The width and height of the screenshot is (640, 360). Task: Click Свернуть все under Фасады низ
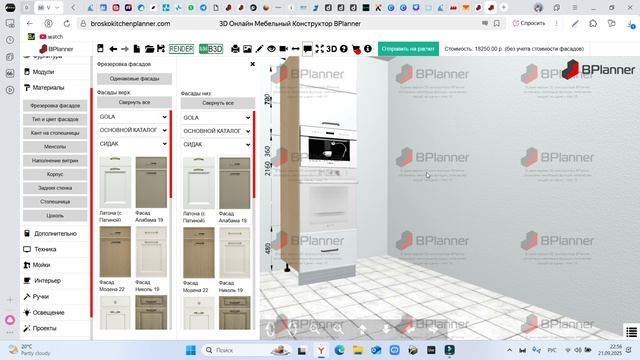pyautogui.click(x=218, y=103)
